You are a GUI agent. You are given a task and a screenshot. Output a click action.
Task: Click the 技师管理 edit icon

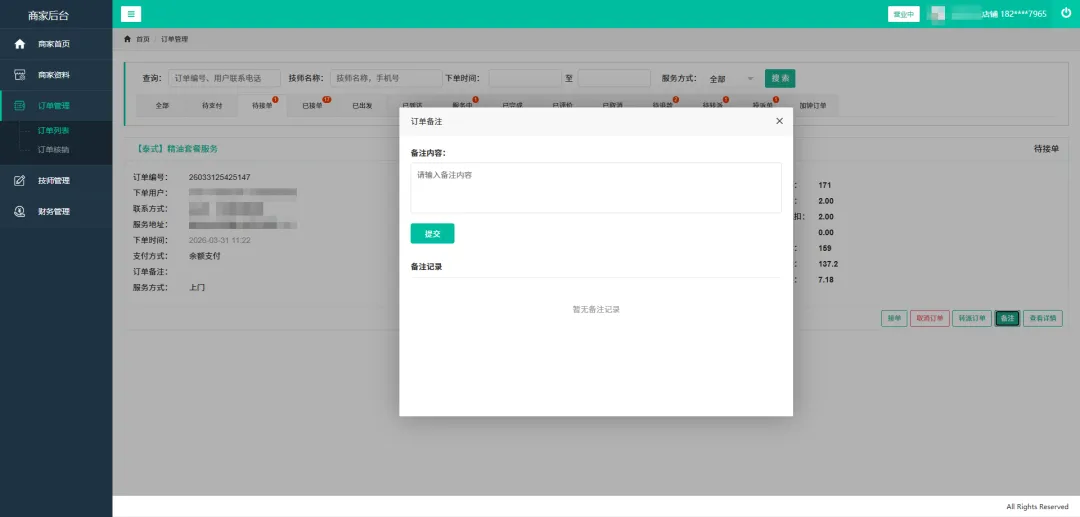pyautogui.click(x=19, y=181)
